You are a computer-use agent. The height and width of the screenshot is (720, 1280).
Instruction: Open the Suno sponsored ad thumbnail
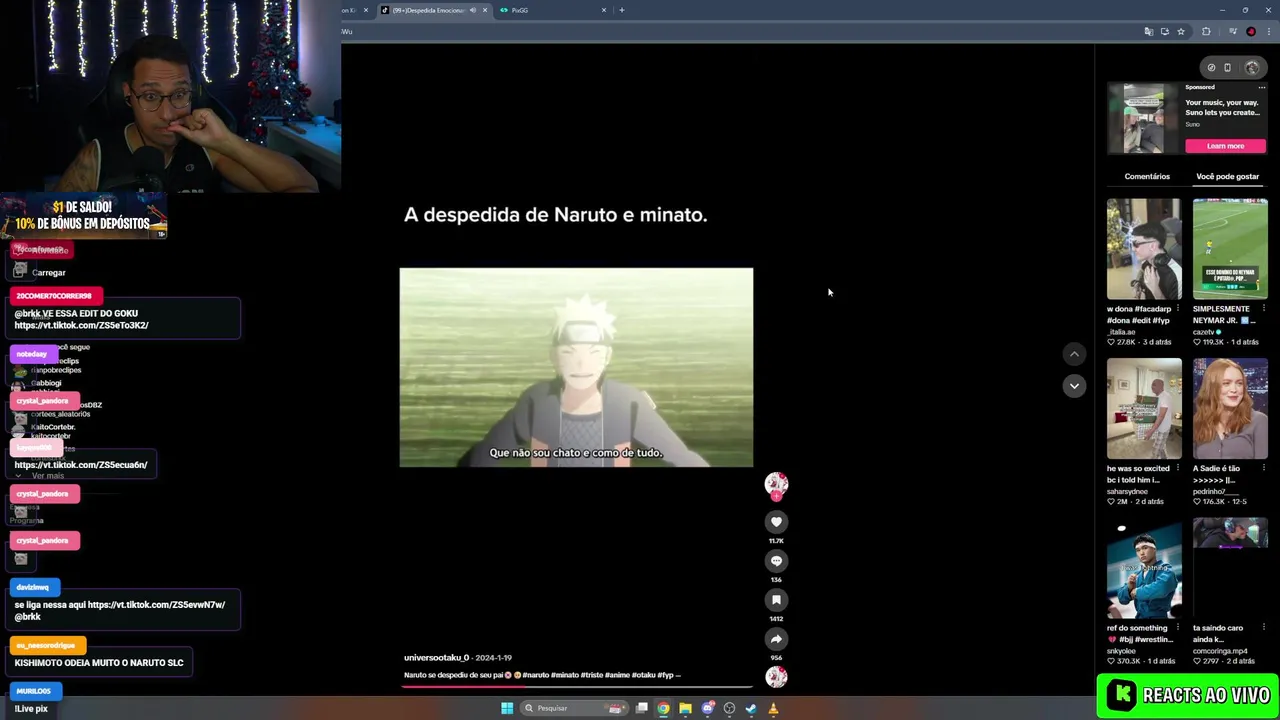(1144, 118)
